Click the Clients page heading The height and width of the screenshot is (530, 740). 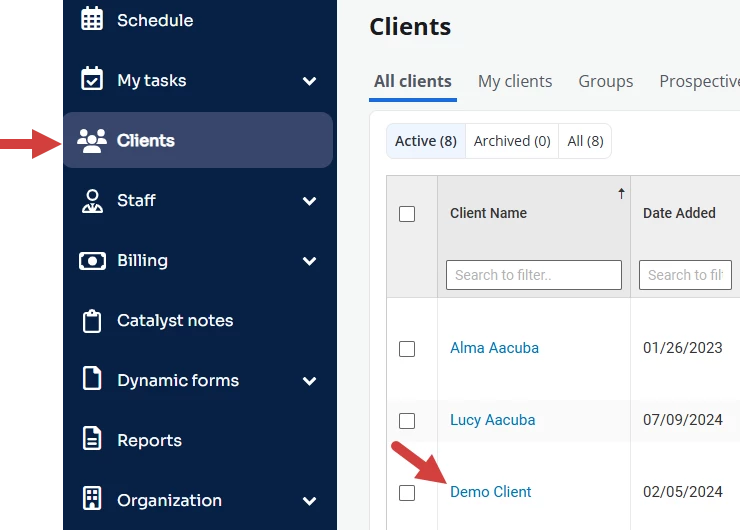coord(410,26)
